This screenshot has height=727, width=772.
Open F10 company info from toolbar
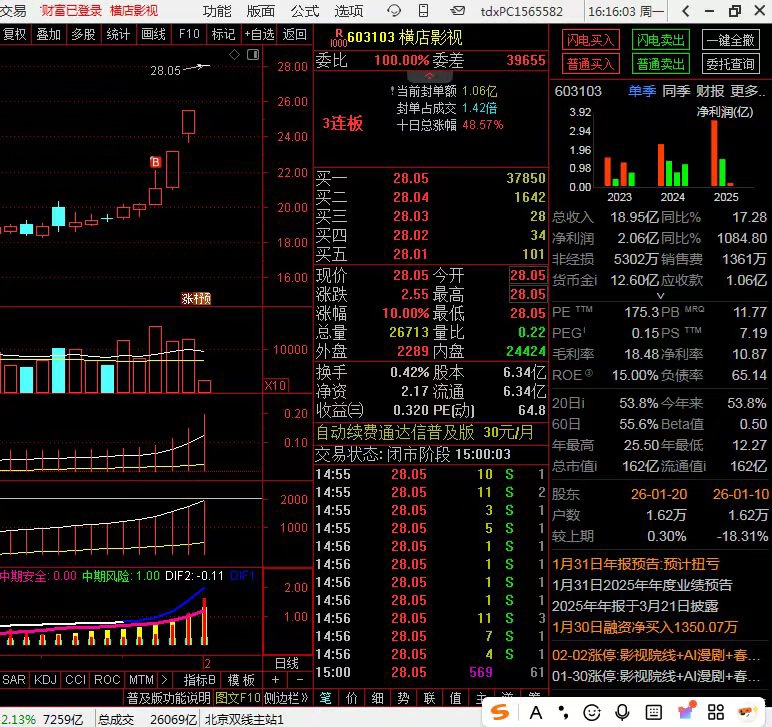[189, 34]
